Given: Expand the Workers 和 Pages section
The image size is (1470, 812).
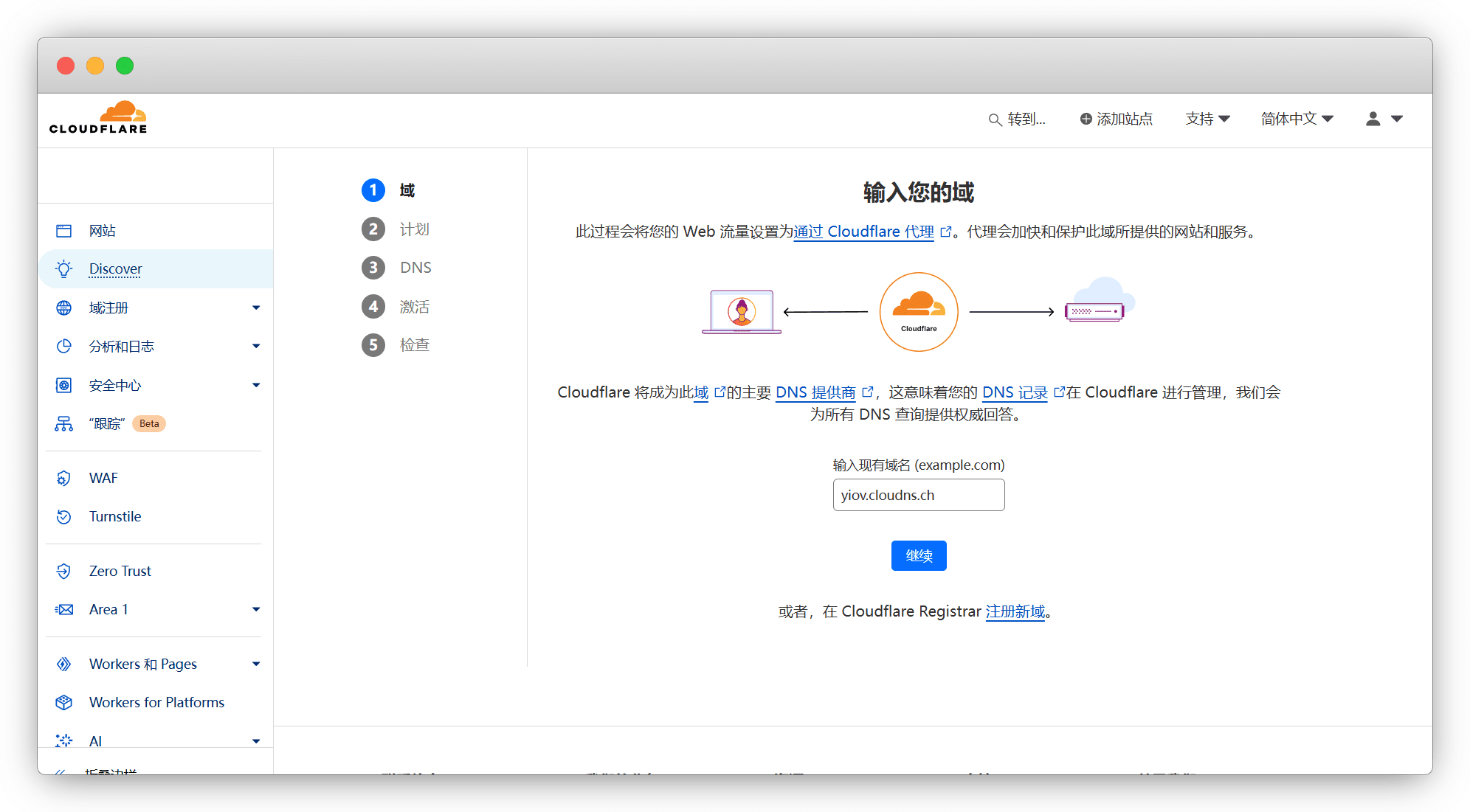Looking at the screenshot, I should pyautogui.click(x=256, y=664).
